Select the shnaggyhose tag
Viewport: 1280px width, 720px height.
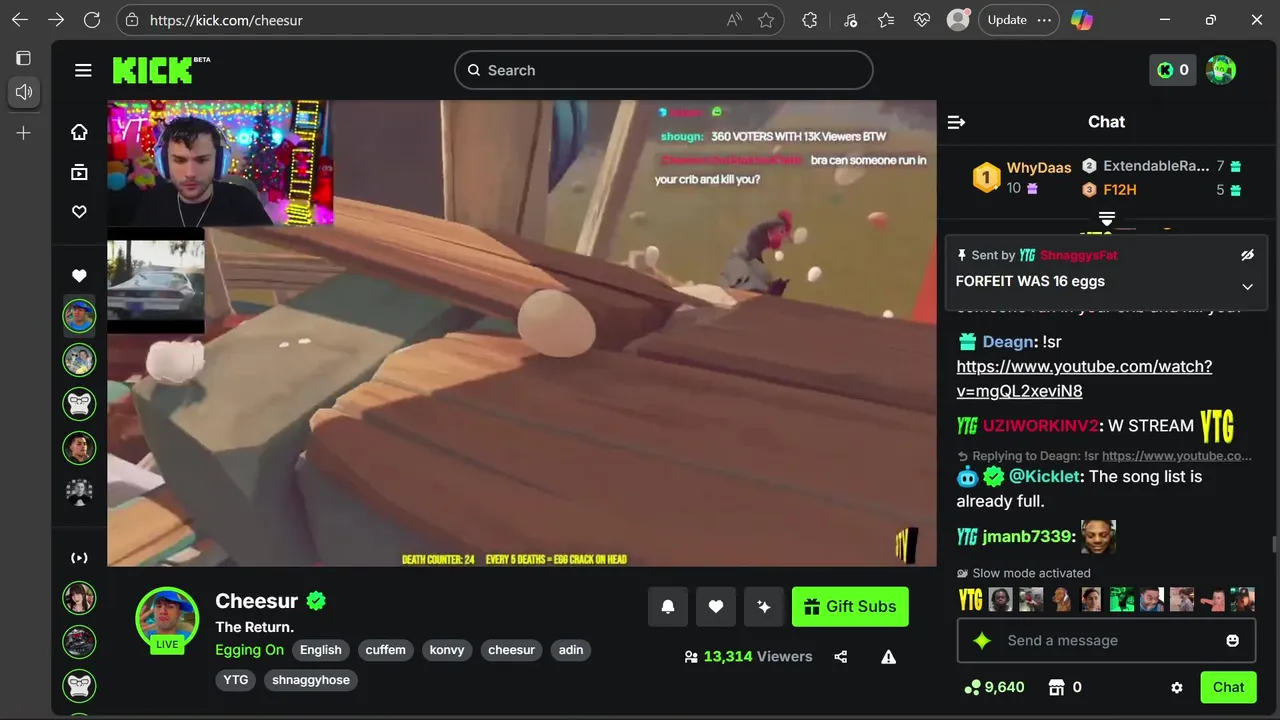click(311, 680)
